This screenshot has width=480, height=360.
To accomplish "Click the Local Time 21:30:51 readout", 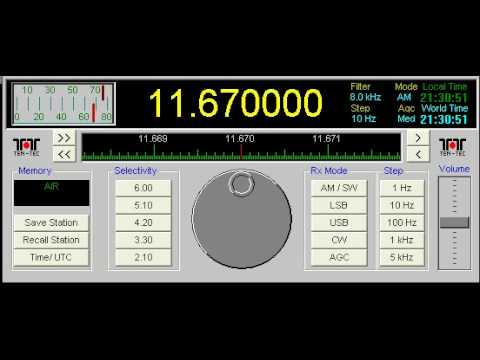I will [x=444, y=98].
